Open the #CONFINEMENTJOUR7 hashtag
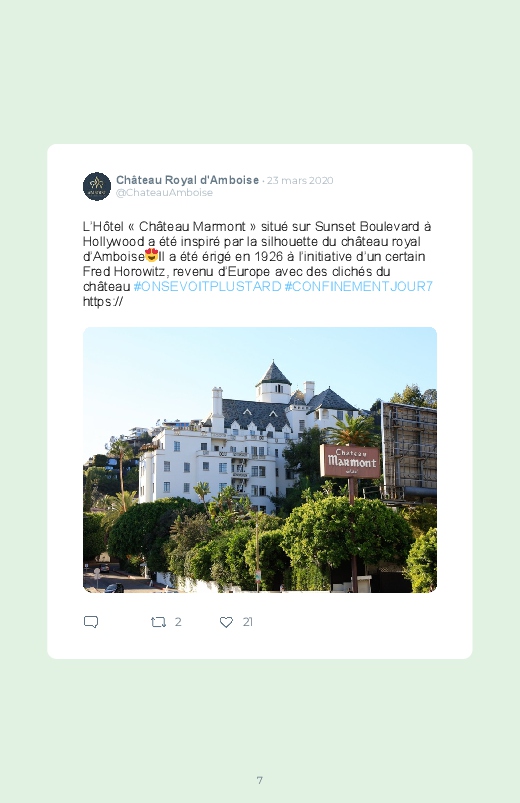Screen dimensions: 520x803 coord(359,286)
